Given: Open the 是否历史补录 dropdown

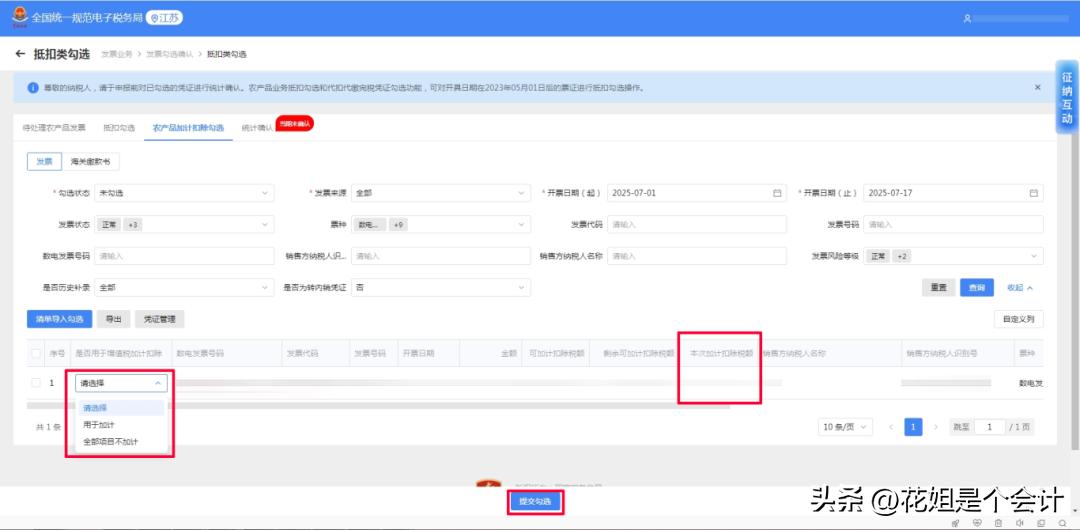Looking at the screenshot, I should tap(184, 287).
